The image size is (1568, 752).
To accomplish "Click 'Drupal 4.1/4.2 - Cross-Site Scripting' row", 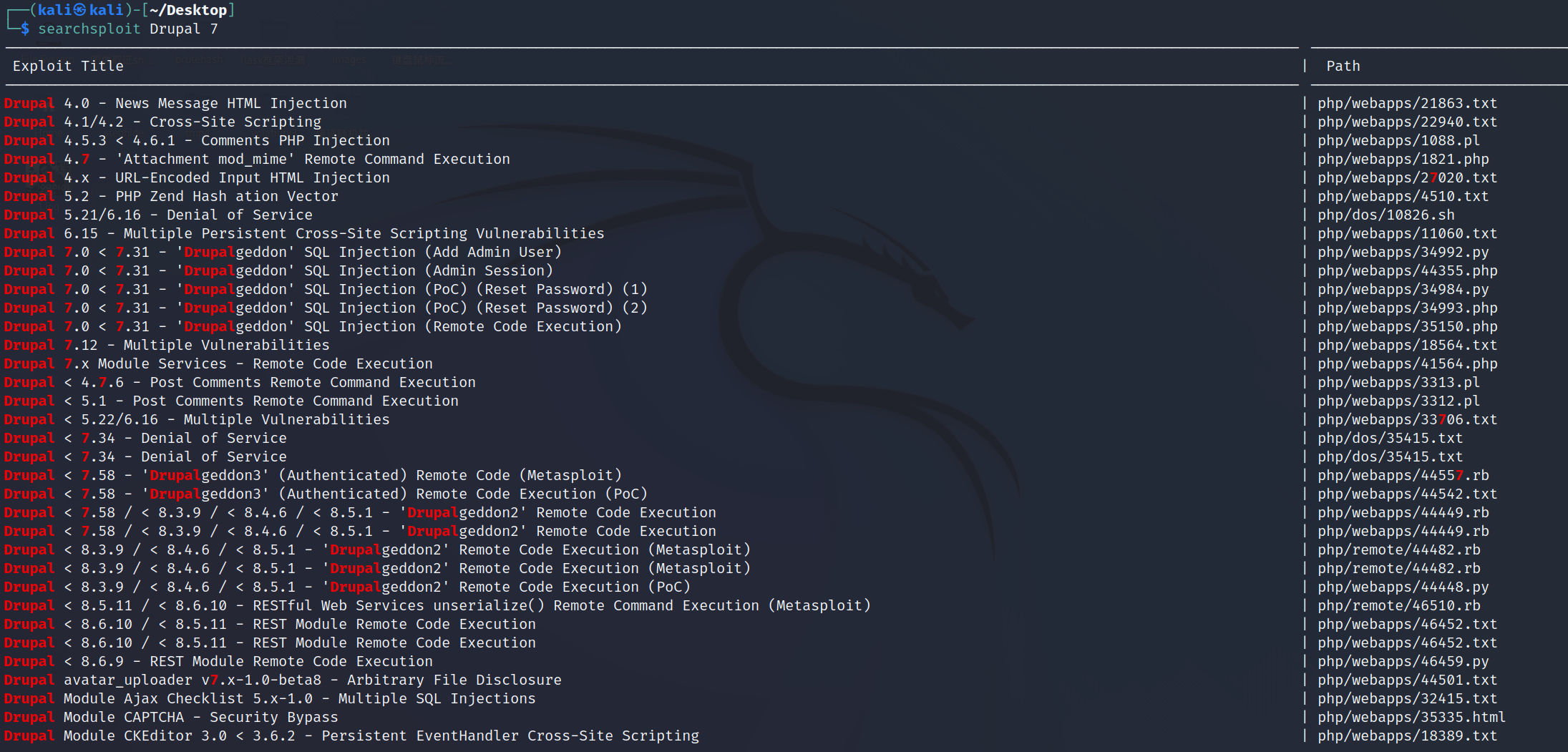I will coord(162,122).
